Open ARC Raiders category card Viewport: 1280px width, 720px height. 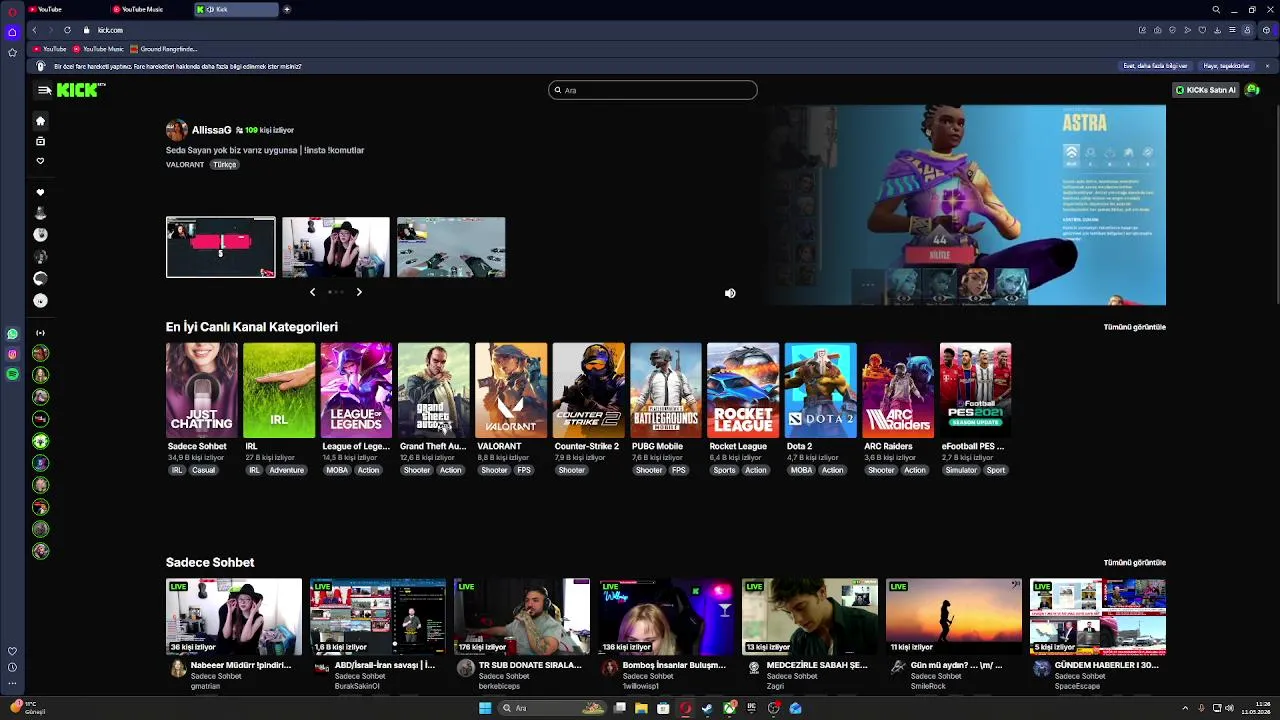point(898,390)
